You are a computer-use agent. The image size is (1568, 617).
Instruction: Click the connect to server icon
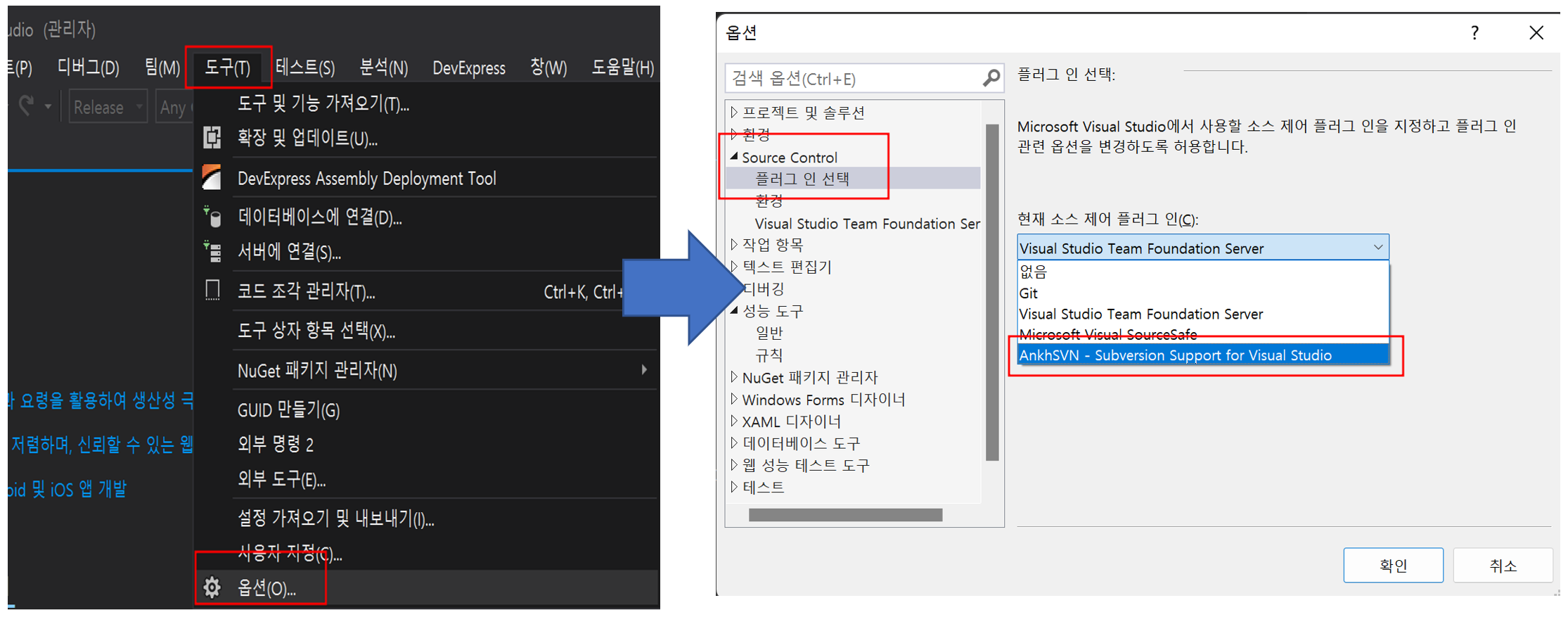[212, 251]
